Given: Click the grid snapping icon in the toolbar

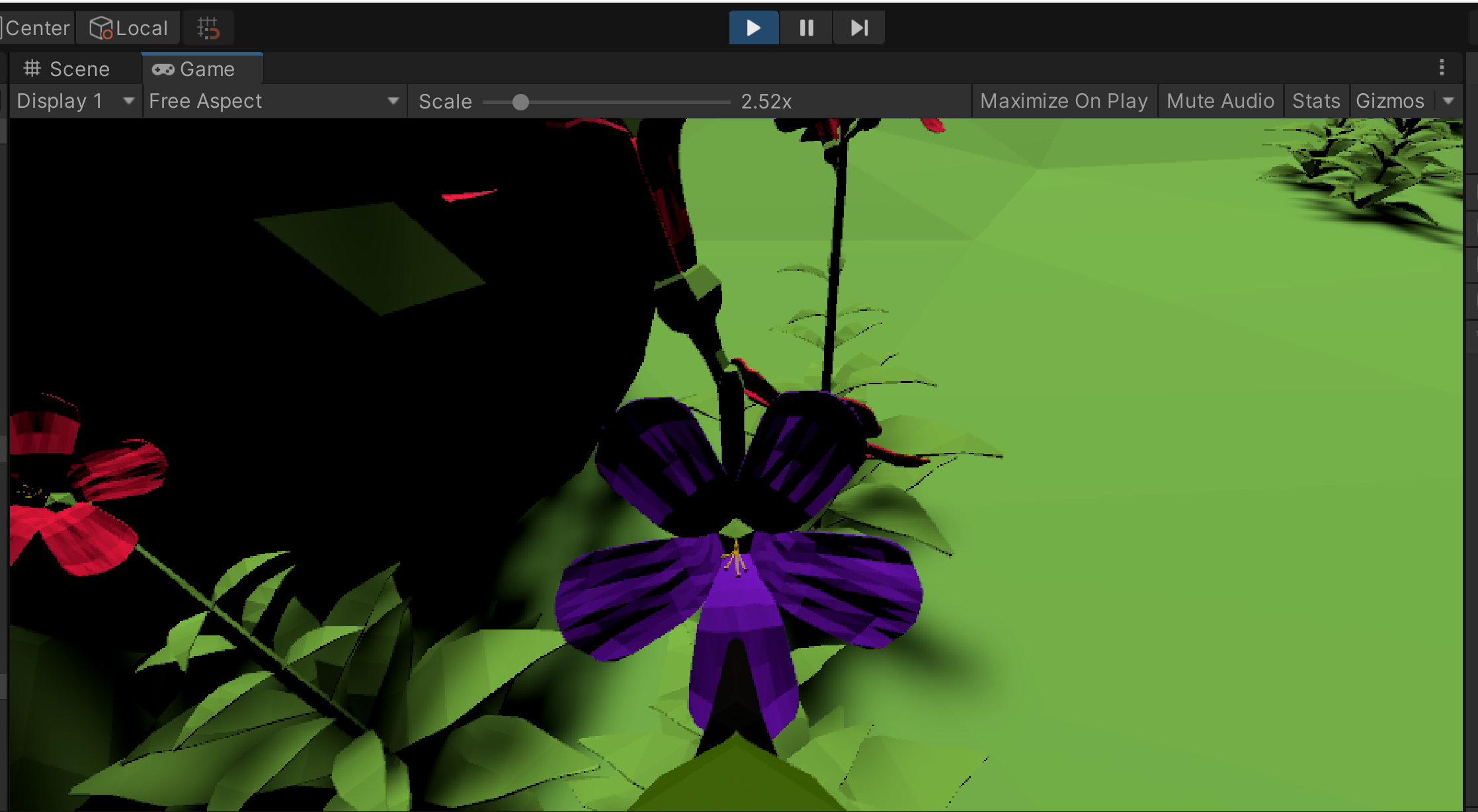Looking at the screenshot, I should click(x=208, y=27).
